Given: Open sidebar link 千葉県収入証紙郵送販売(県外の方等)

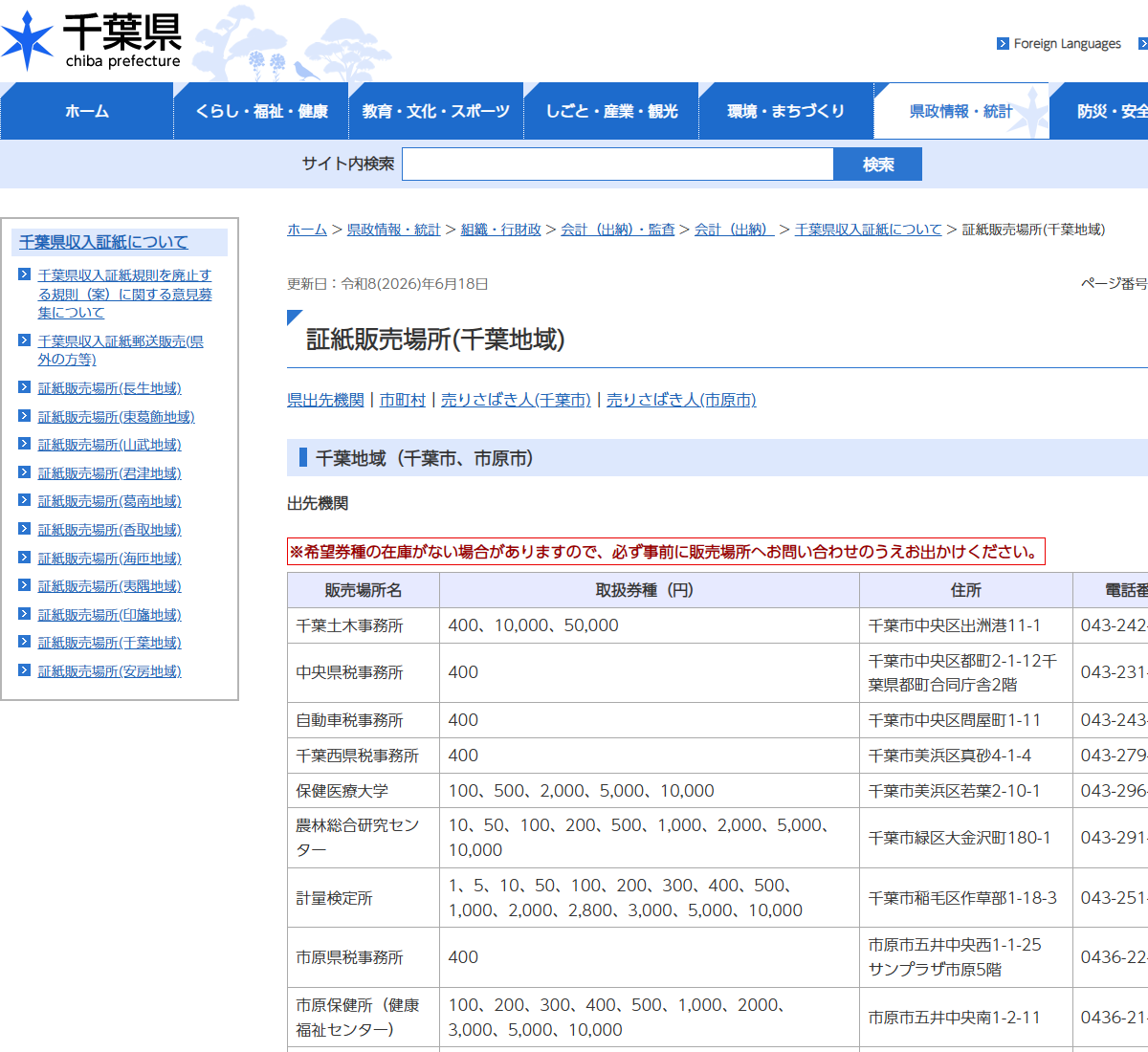Looking at the screenshot, I should click(121, 350).
